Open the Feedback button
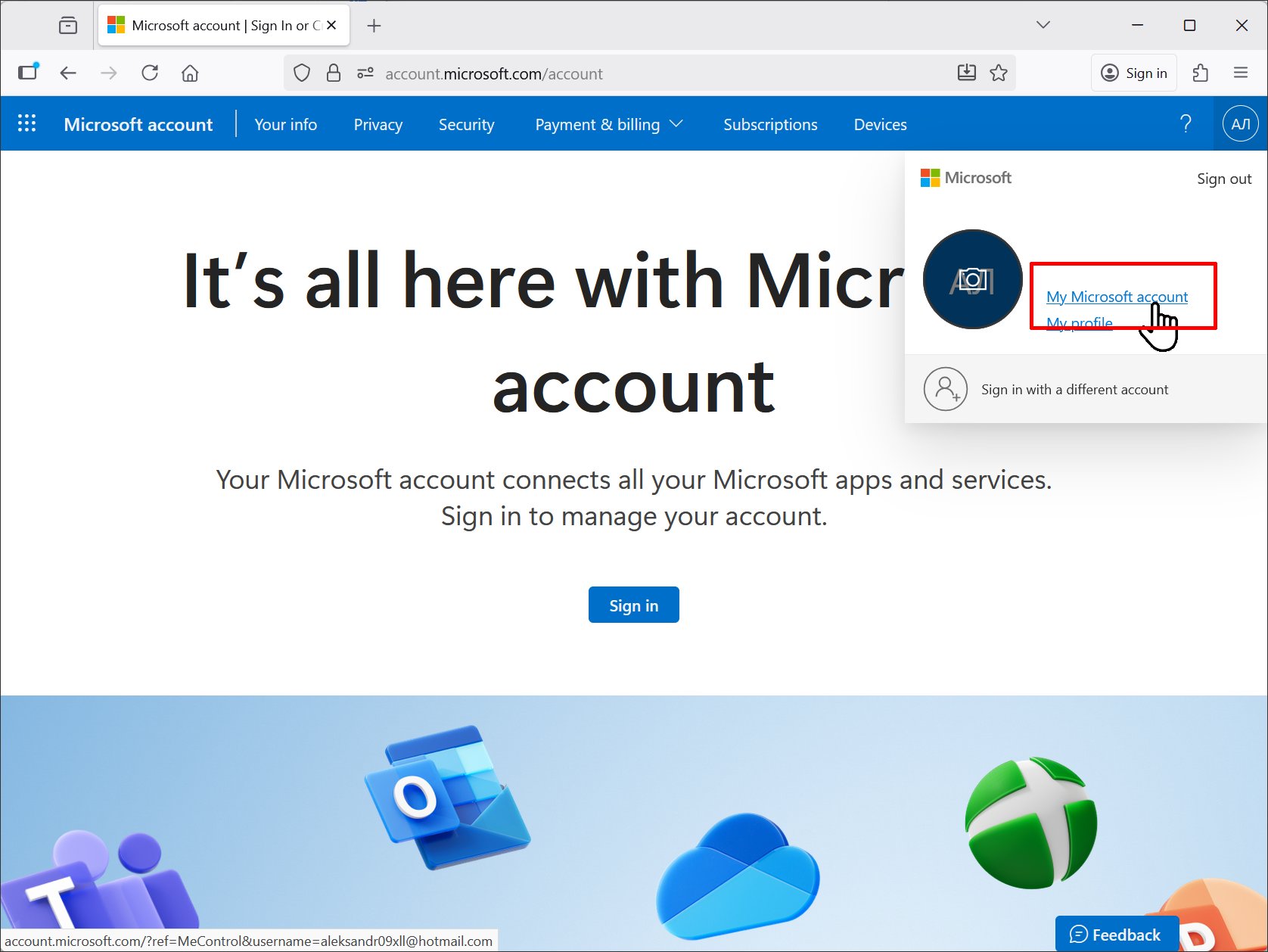1268x952 pixels. click(1117, 935)
